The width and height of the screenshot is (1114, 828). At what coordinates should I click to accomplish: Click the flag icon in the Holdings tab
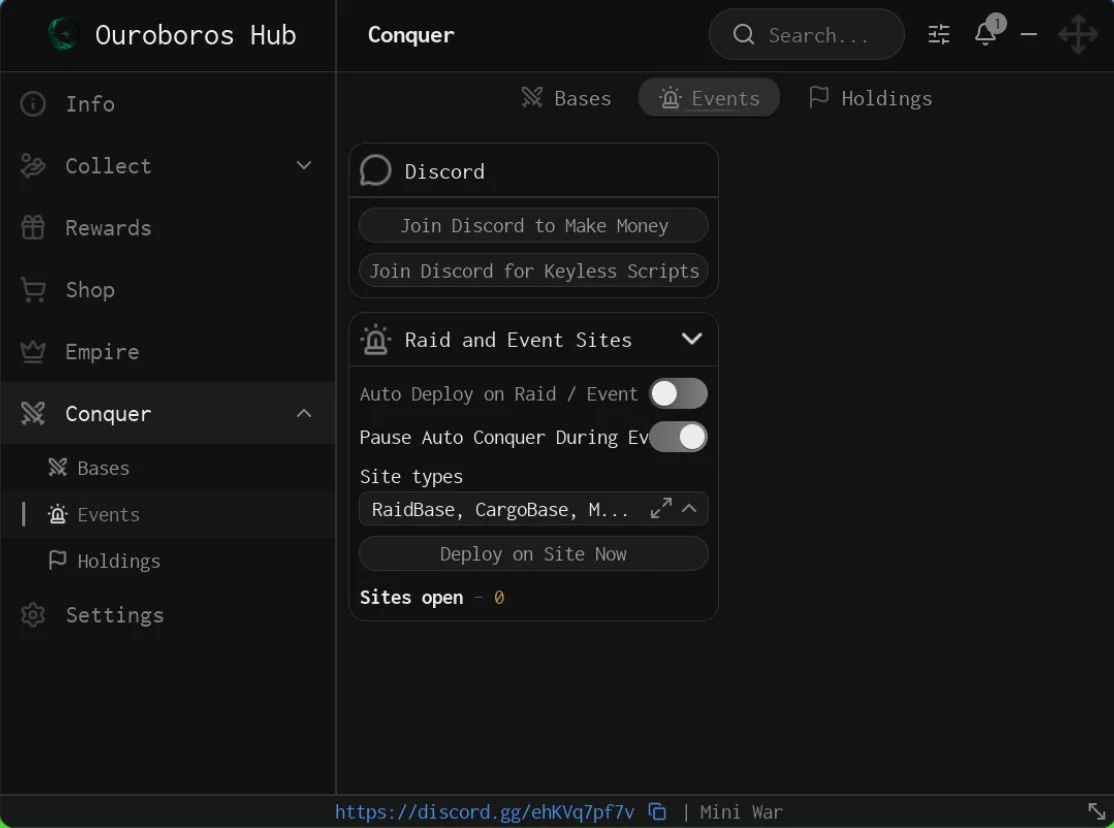pyautogui.click(x=818, y=97)
